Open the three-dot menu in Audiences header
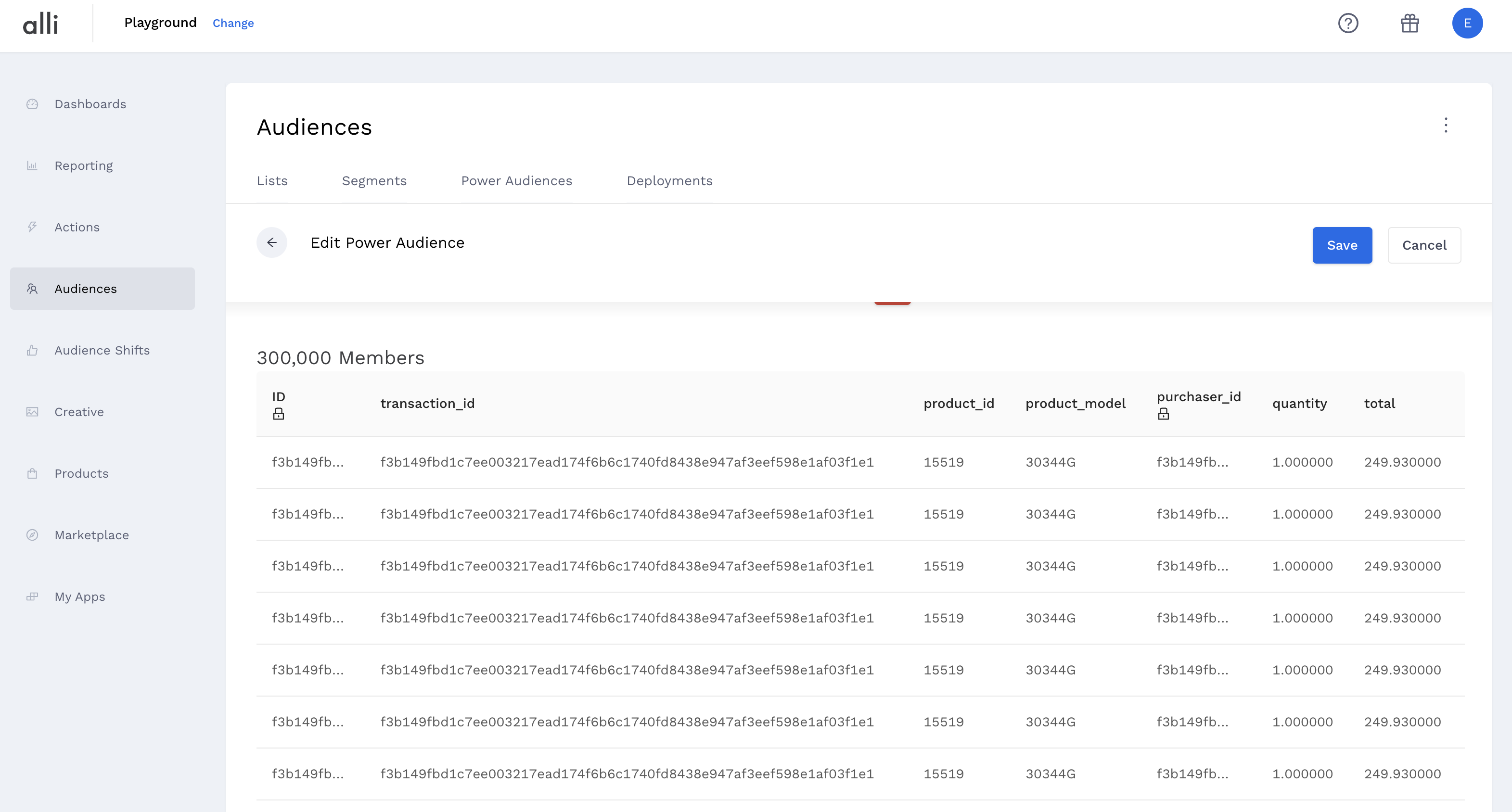Screen dimensions: 1512x812 point(1446,125)
